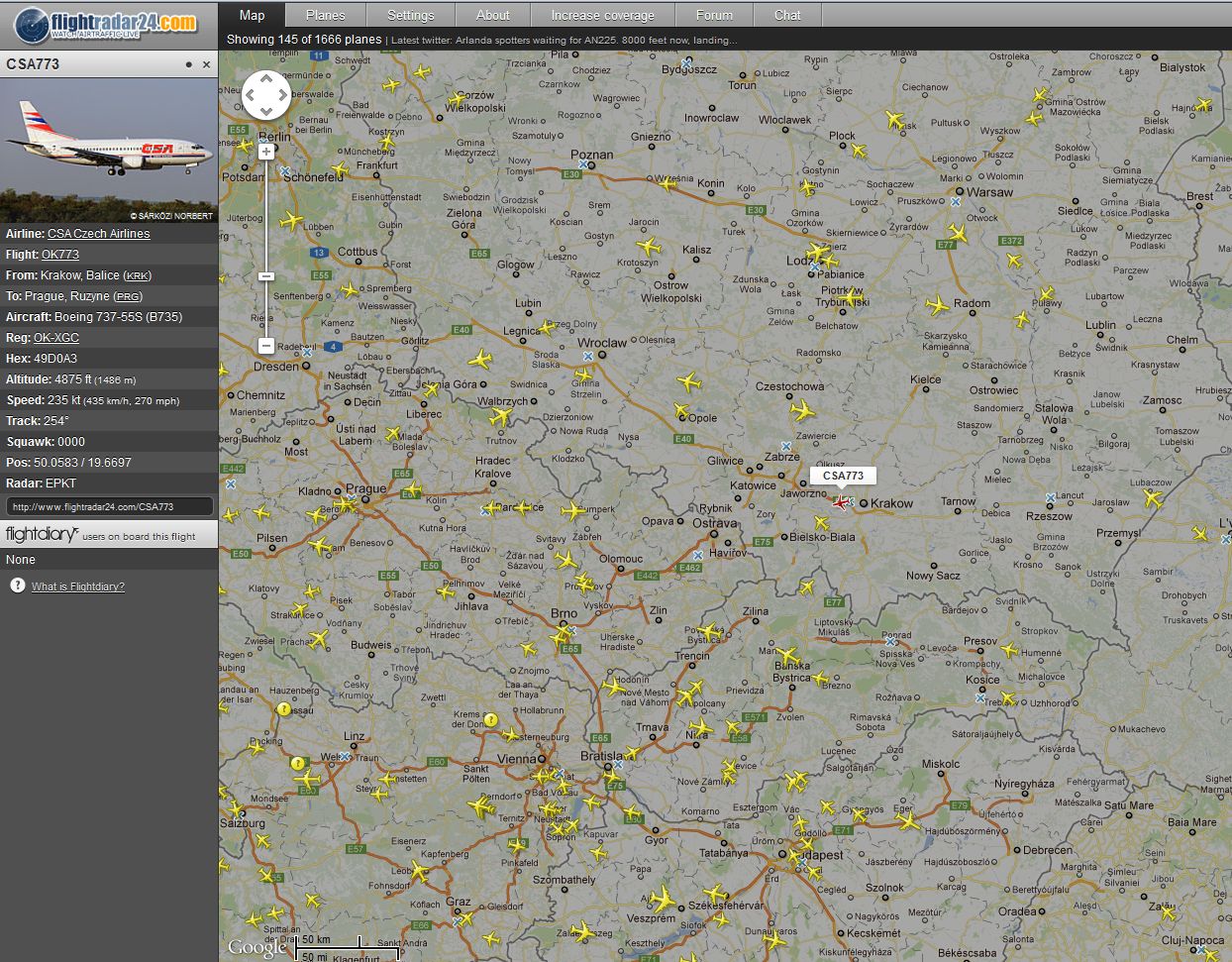Screen dimensions: 1232x962
Task: Click the Dresden airport marker
Action: click(x=308, y=352)
